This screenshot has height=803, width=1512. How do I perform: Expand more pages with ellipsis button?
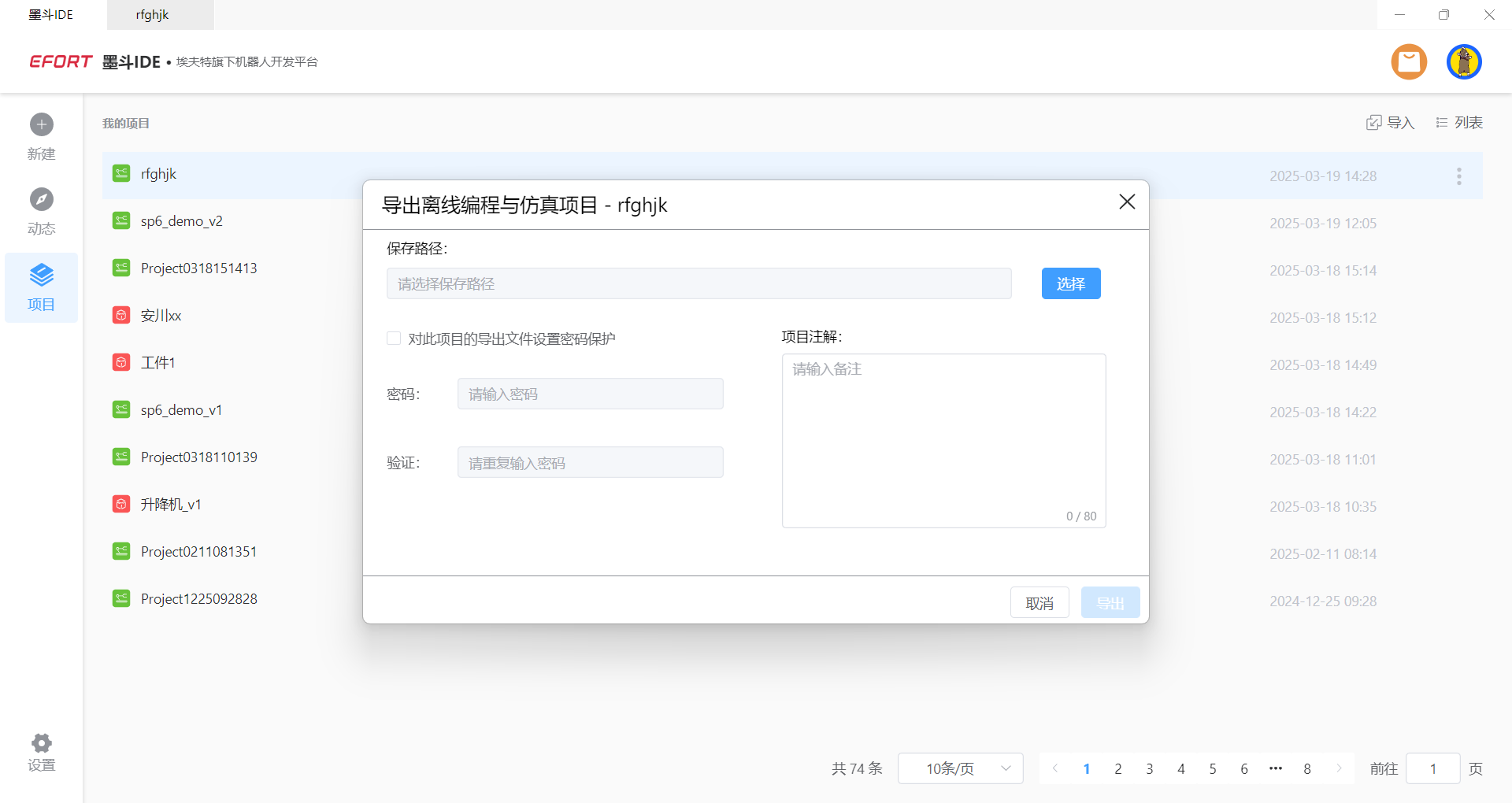1276,768
